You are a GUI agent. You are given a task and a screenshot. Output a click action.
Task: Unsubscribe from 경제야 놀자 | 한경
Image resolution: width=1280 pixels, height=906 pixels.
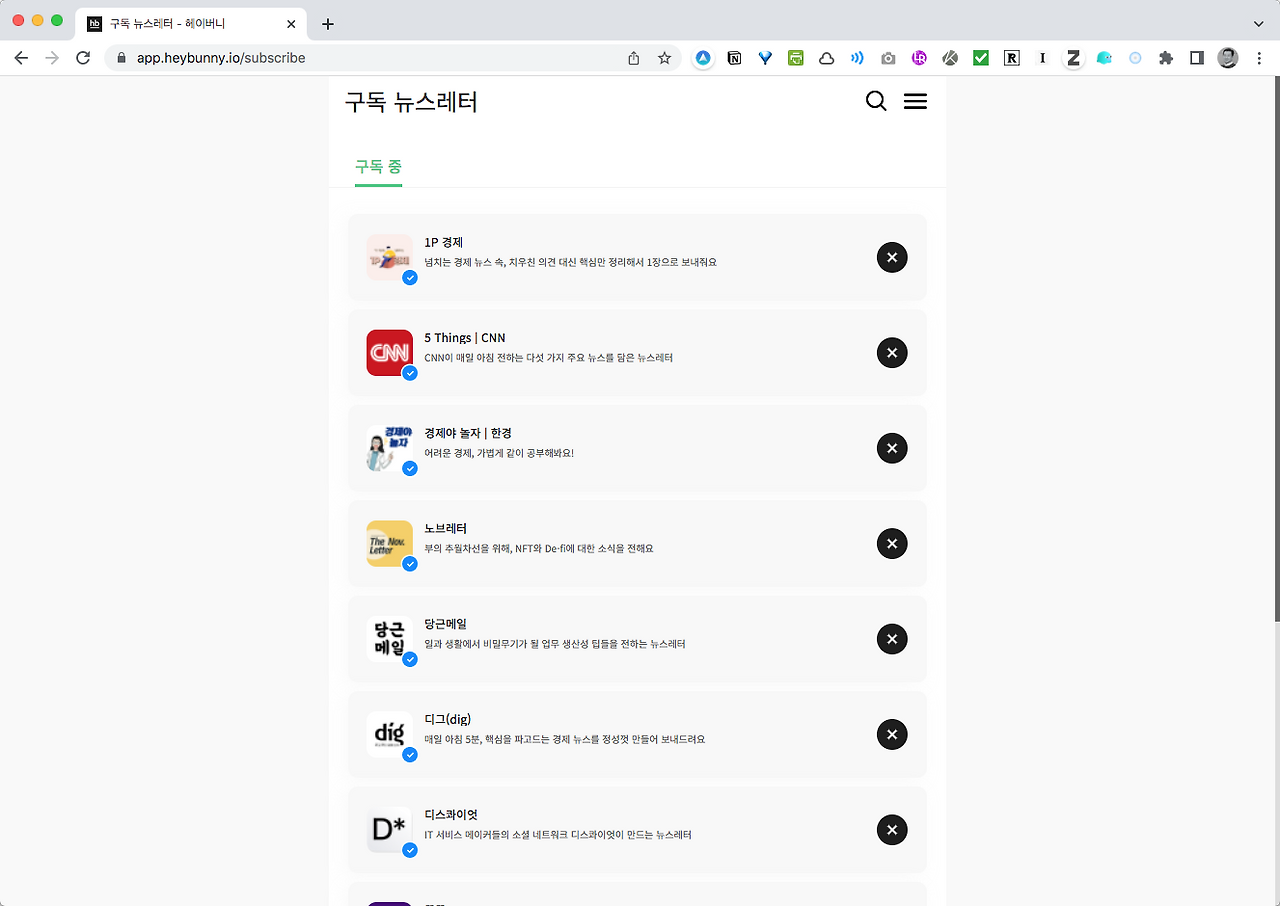coord(892,448)
